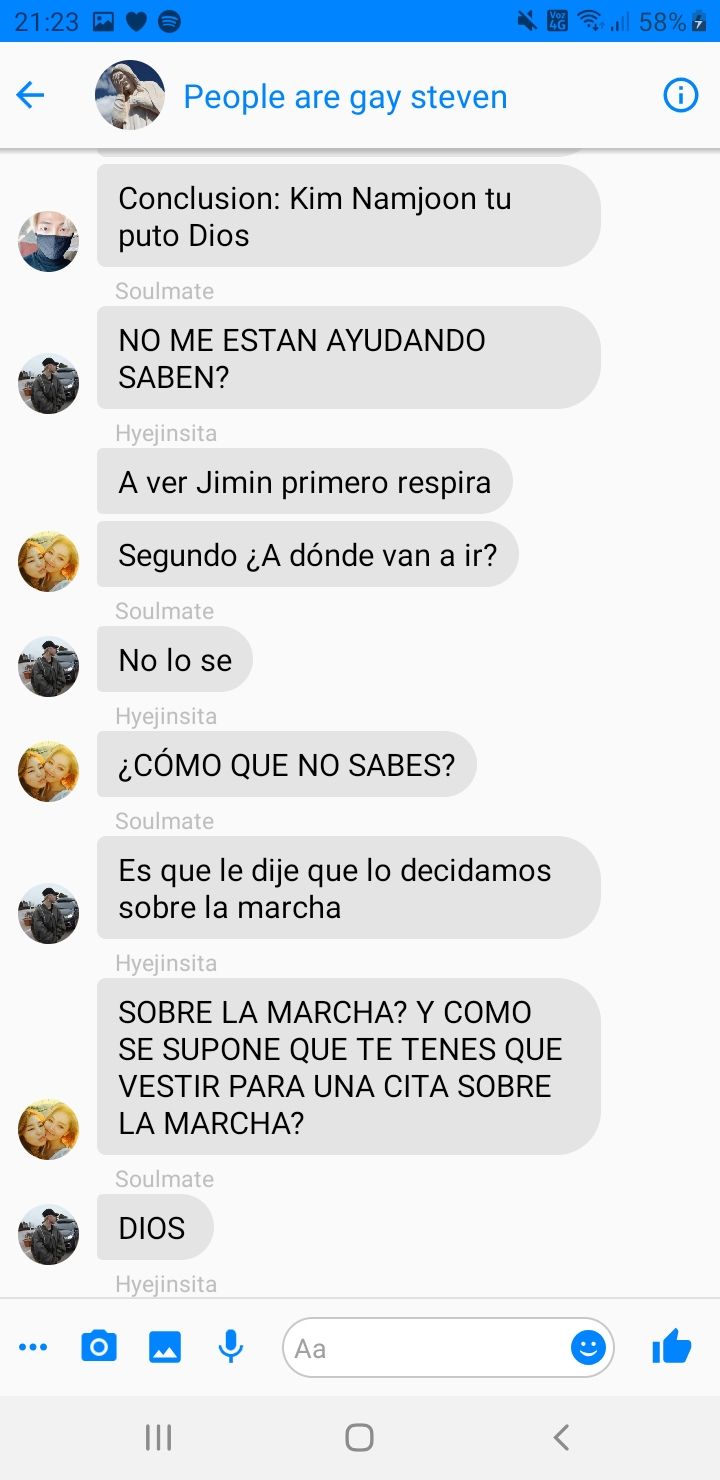The image size is (720, 1480).
Task: Open group title People are gay steven
Action: 345,97
